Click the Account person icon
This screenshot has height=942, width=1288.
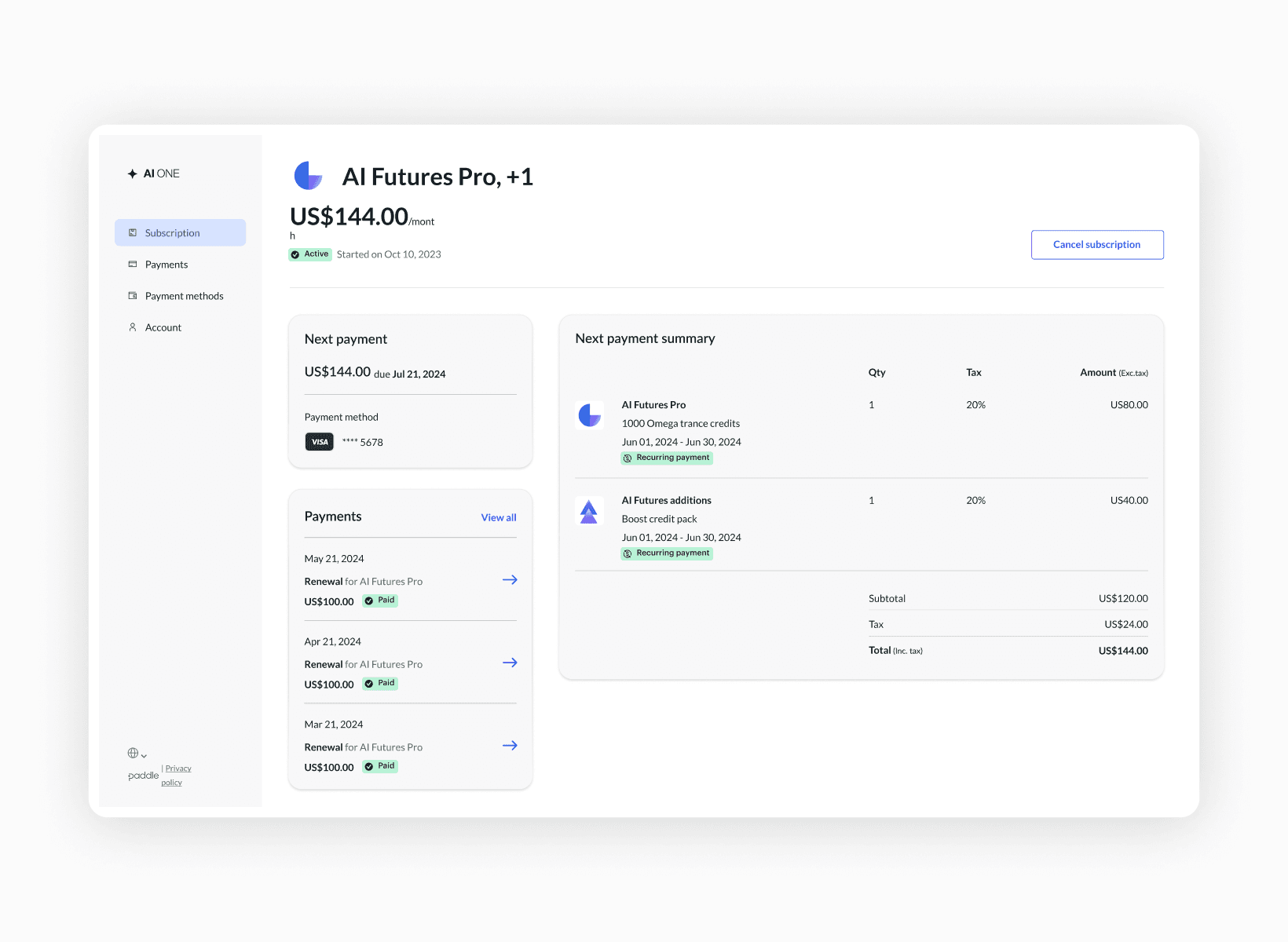coord(133,327)
